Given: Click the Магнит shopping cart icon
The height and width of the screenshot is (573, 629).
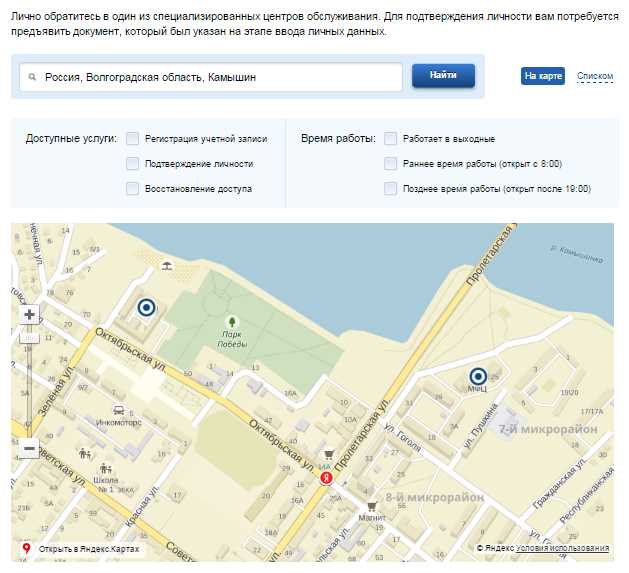Looking at the screenshot, I should [x=371, y=506].
